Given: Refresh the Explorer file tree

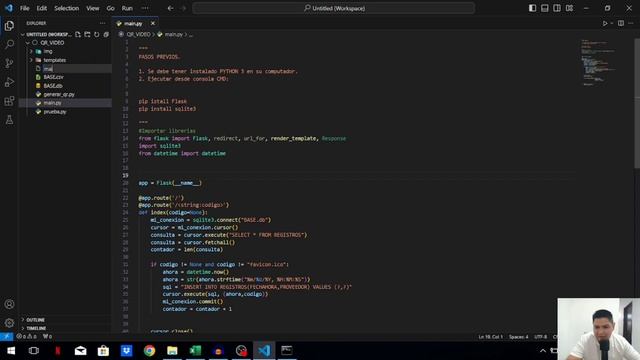Looking at the screenshot, I should pyautogui.click(x=97, y=35).
